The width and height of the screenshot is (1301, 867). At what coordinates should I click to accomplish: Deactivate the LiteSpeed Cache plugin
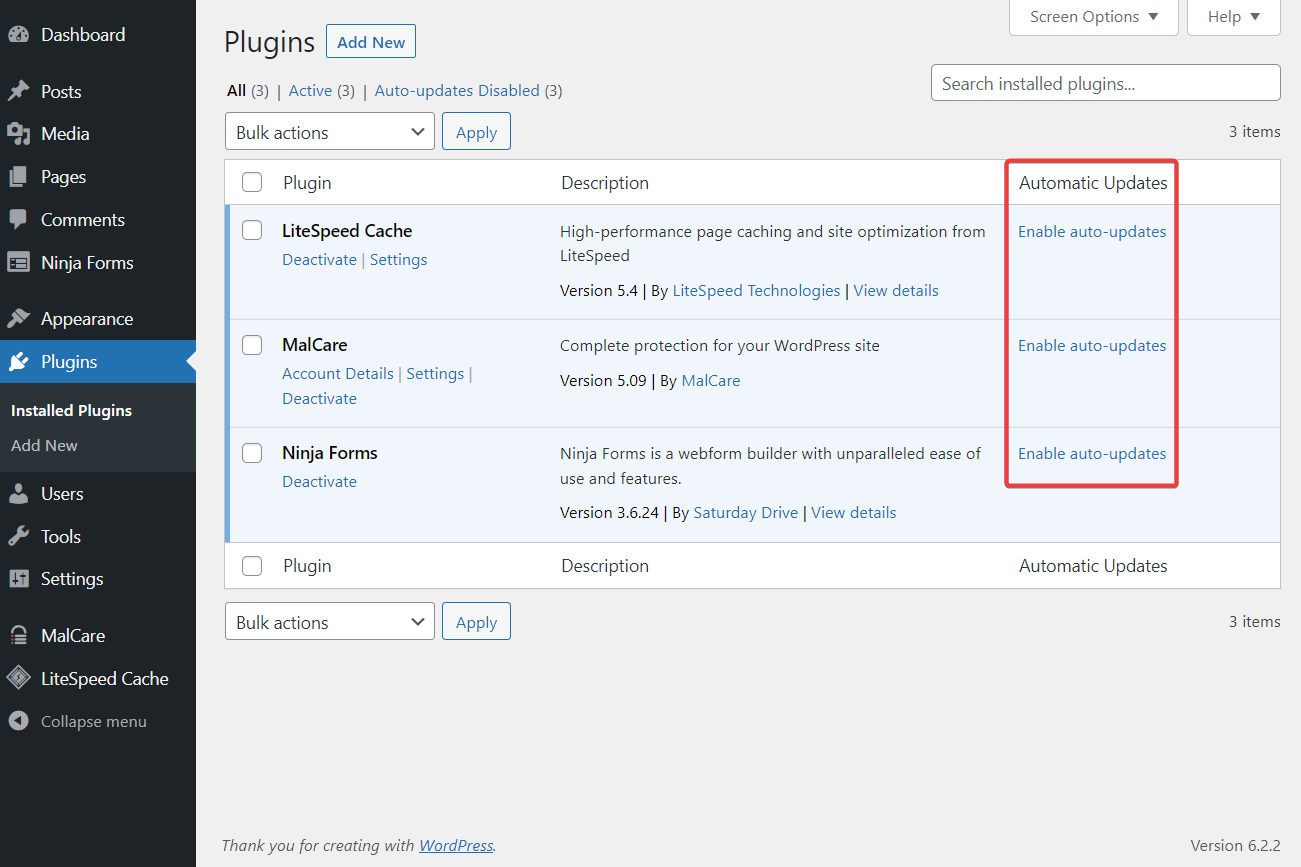pyautogui.click(x=319, y=260)
